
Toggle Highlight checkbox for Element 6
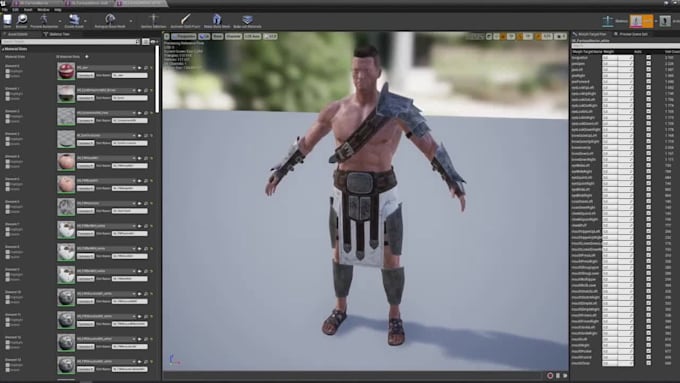[x=8, y=207]
